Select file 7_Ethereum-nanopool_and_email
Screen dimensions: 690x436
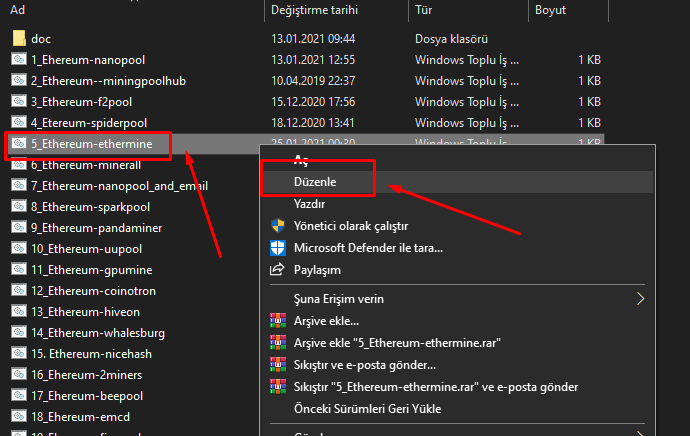(119, 186)
